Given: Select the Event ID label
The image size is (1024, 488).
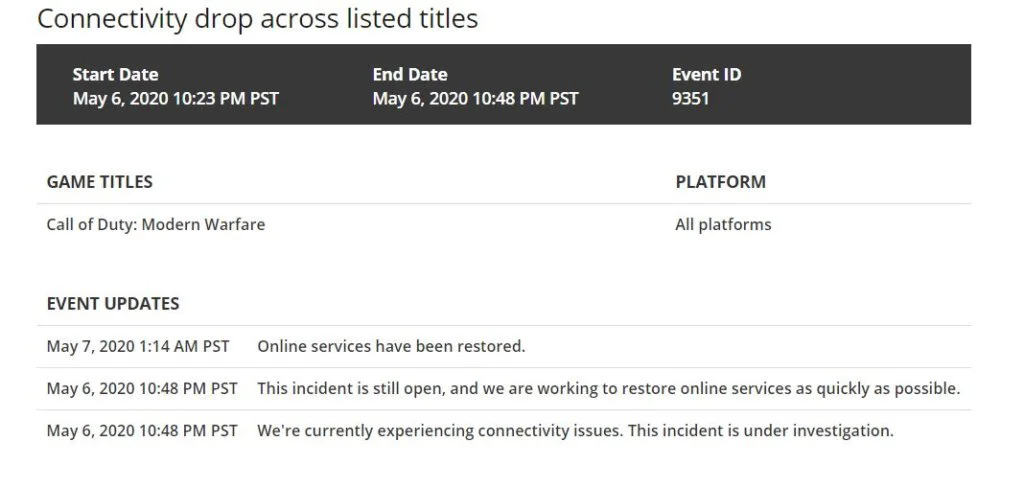Looking at the screenshot, I should click(x=707, y=74).
